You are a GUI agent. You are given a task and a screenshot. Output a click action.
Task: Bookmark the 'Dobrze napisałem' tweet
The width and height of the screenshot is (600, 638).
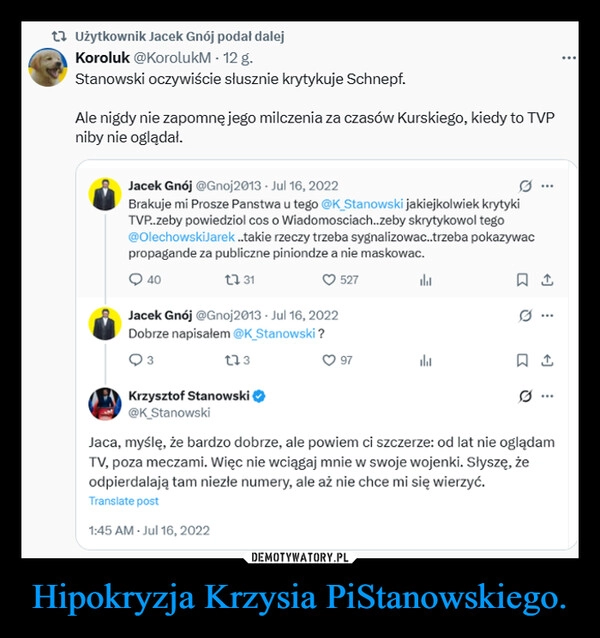522,361
